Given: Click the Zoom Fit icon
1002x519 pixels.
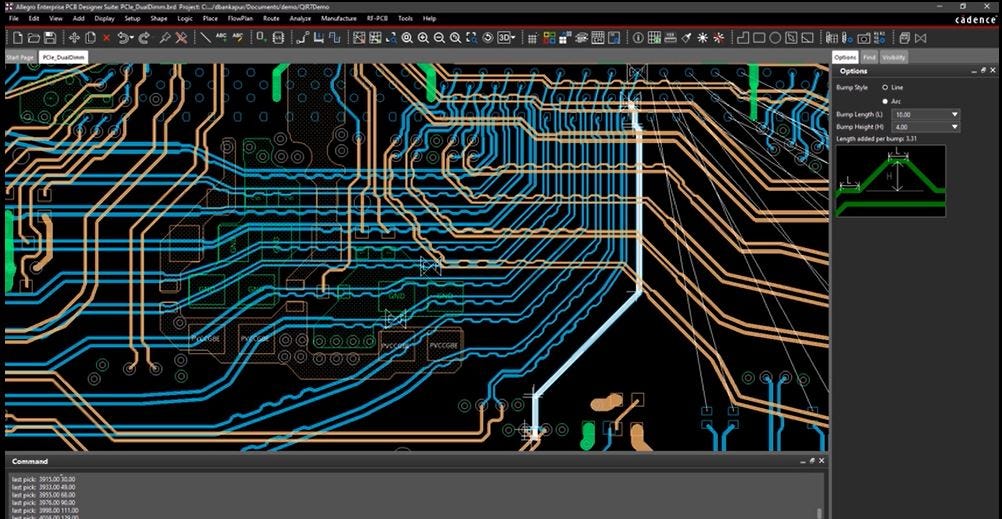Looking at the screenshot, I should 407,38.
